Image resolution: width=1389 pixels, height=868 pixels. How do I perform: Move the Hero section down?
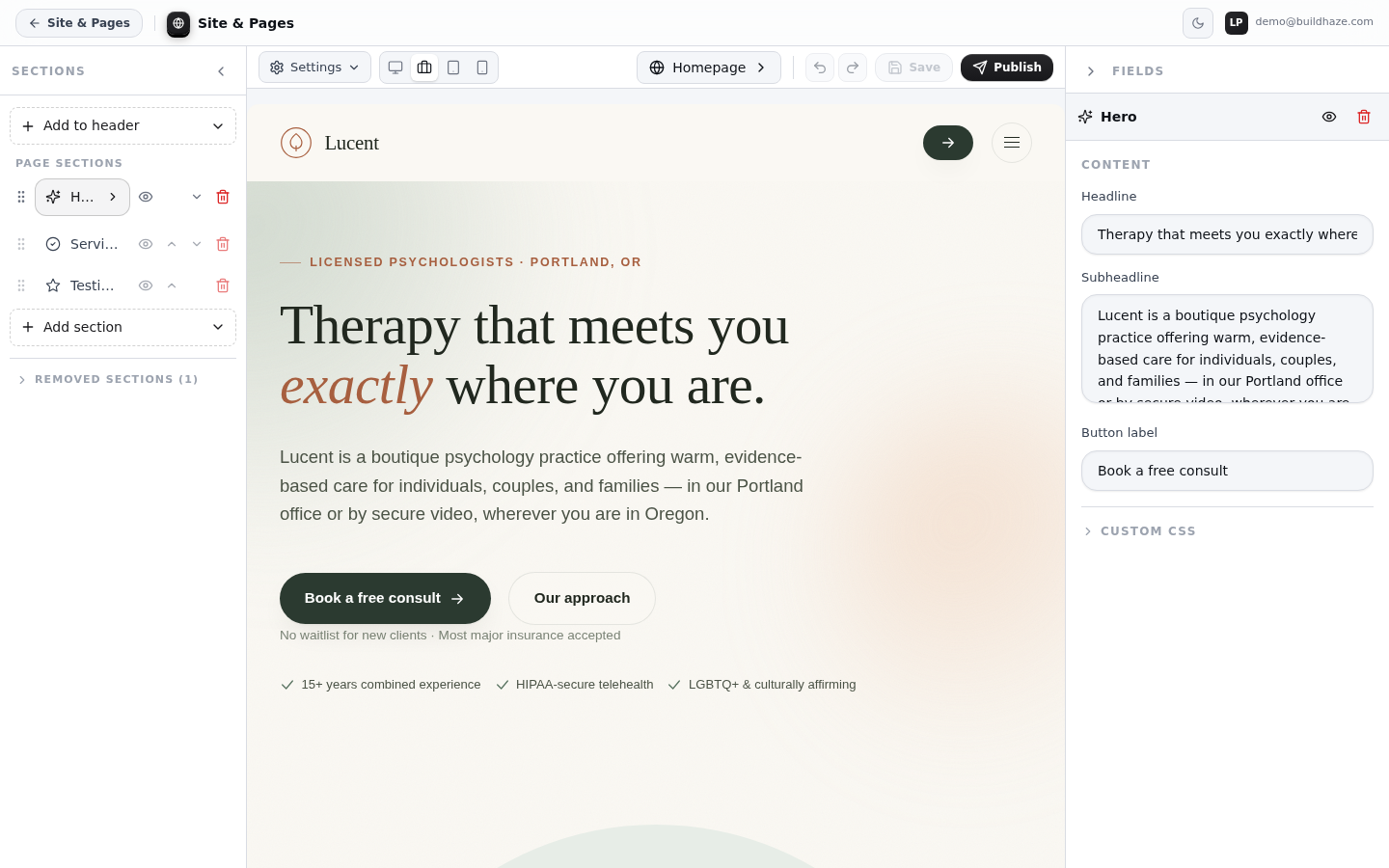pyautogui.click(x=197, y=197)
